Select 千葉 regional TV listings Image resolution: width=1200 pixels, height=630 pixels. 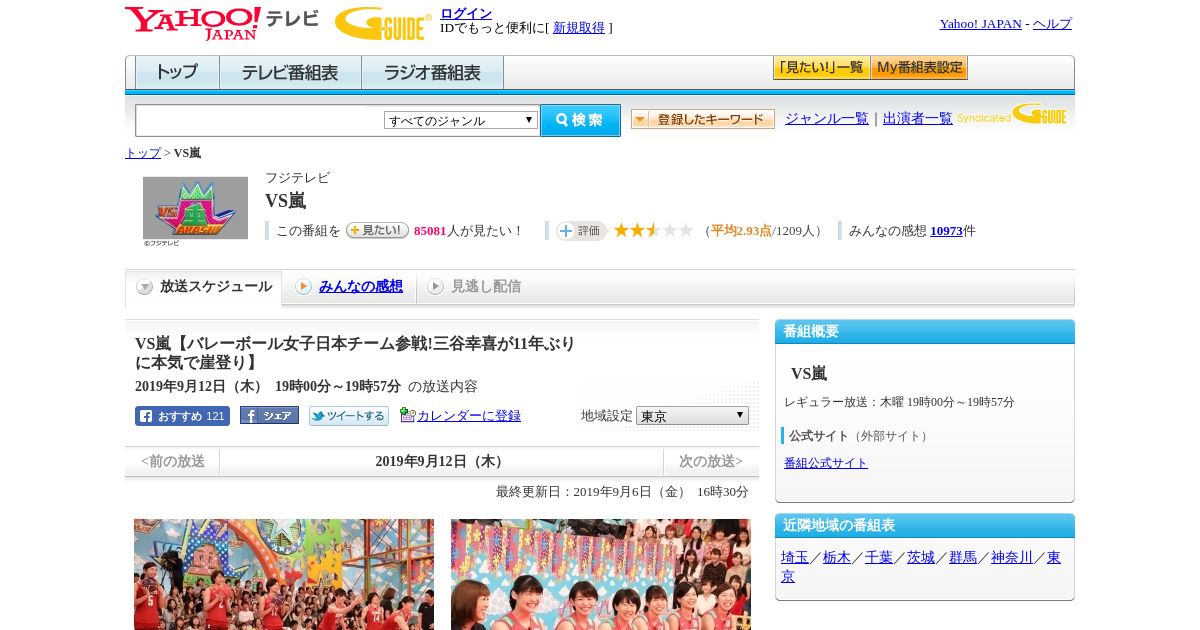pos(879,557)
